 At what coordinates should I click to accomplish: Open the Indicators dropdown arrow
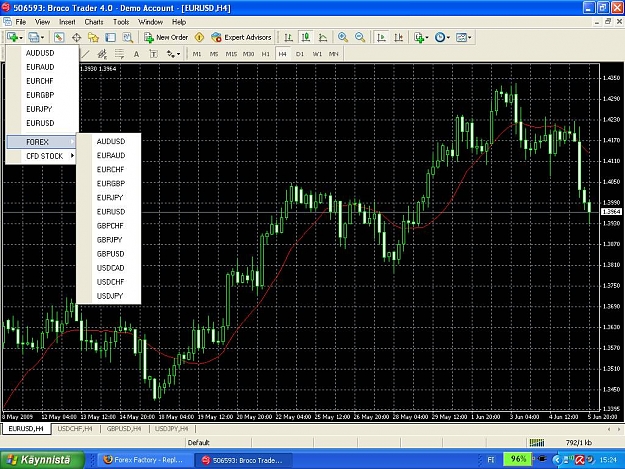[x=427, y=38]
